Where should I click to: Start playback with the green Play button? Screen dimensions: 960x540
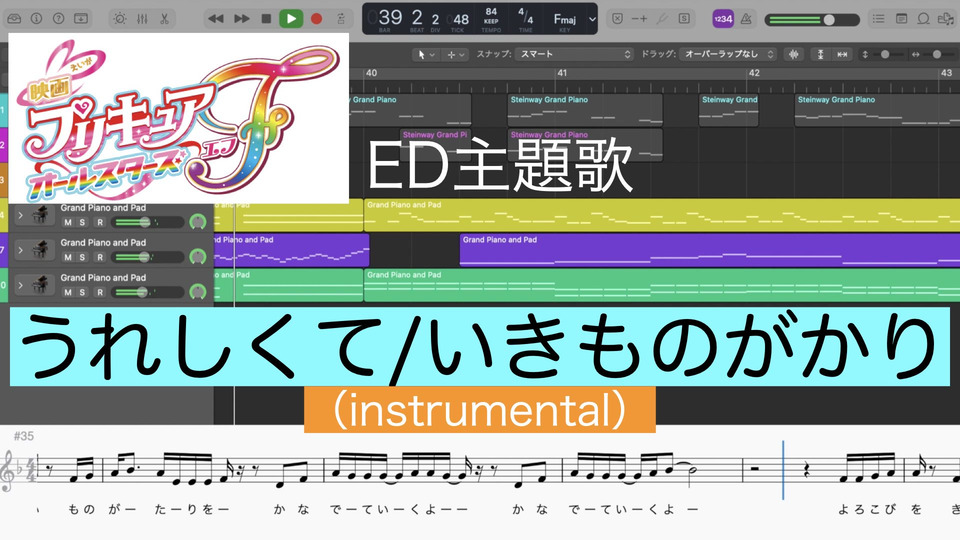[x=291, y=19]
